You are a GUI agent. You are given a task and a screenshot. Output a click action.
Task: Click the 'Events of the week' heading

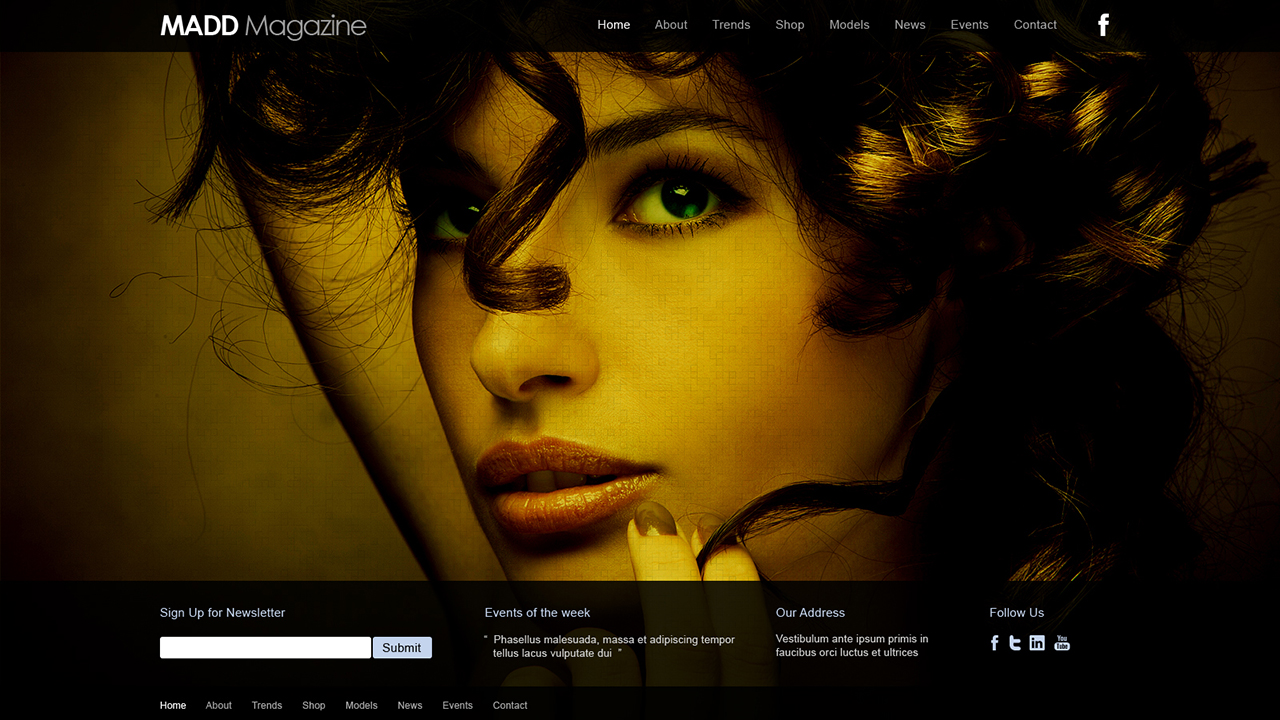(538, 613)
